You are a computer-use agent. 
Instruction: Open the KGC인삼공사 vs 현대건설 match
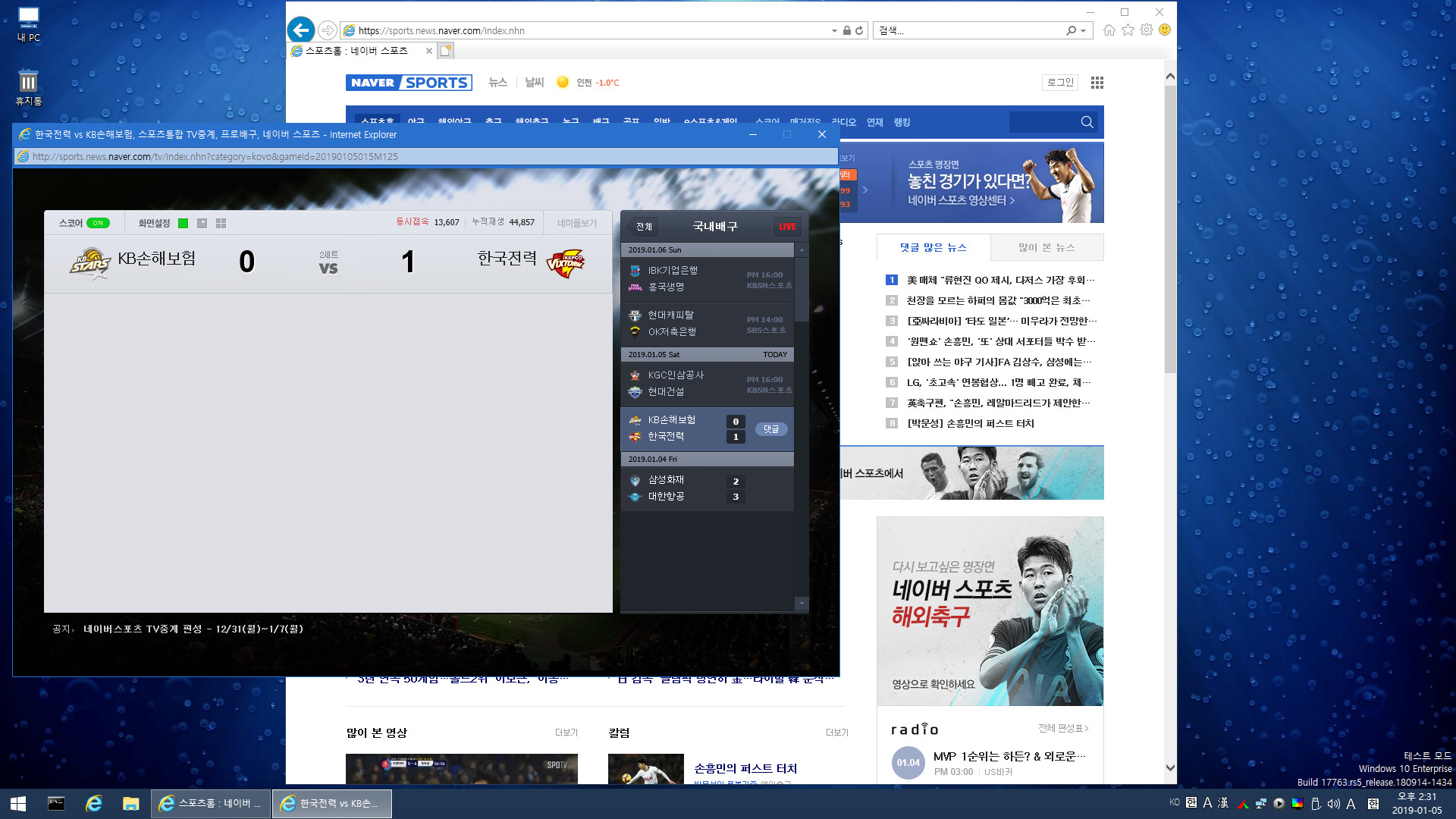click(707, 384)
